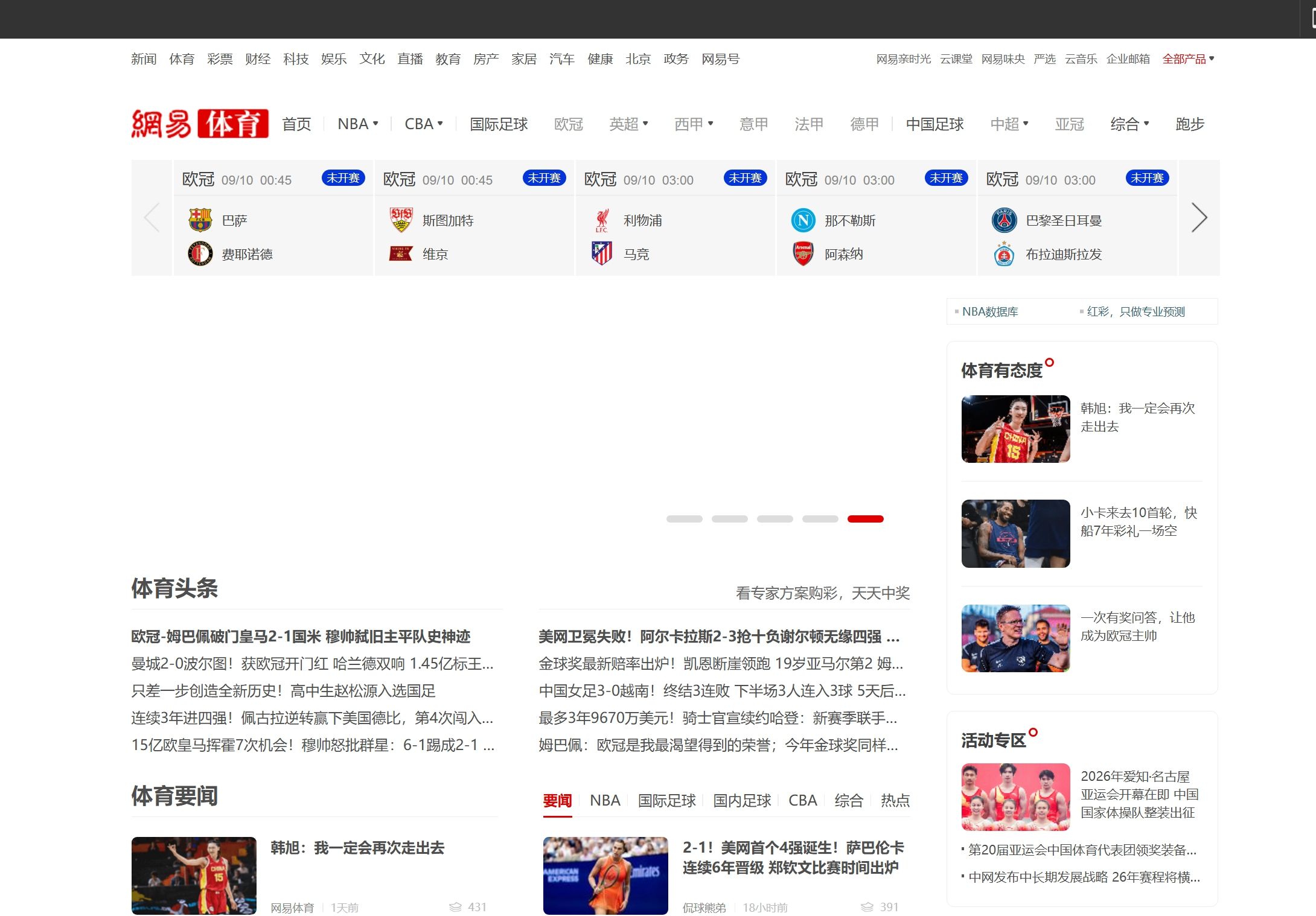Image resolution: width=1316 pixels, height=916 pixels.
Task: Open article 小卡来去10首轮
Action: [1139, 522]
